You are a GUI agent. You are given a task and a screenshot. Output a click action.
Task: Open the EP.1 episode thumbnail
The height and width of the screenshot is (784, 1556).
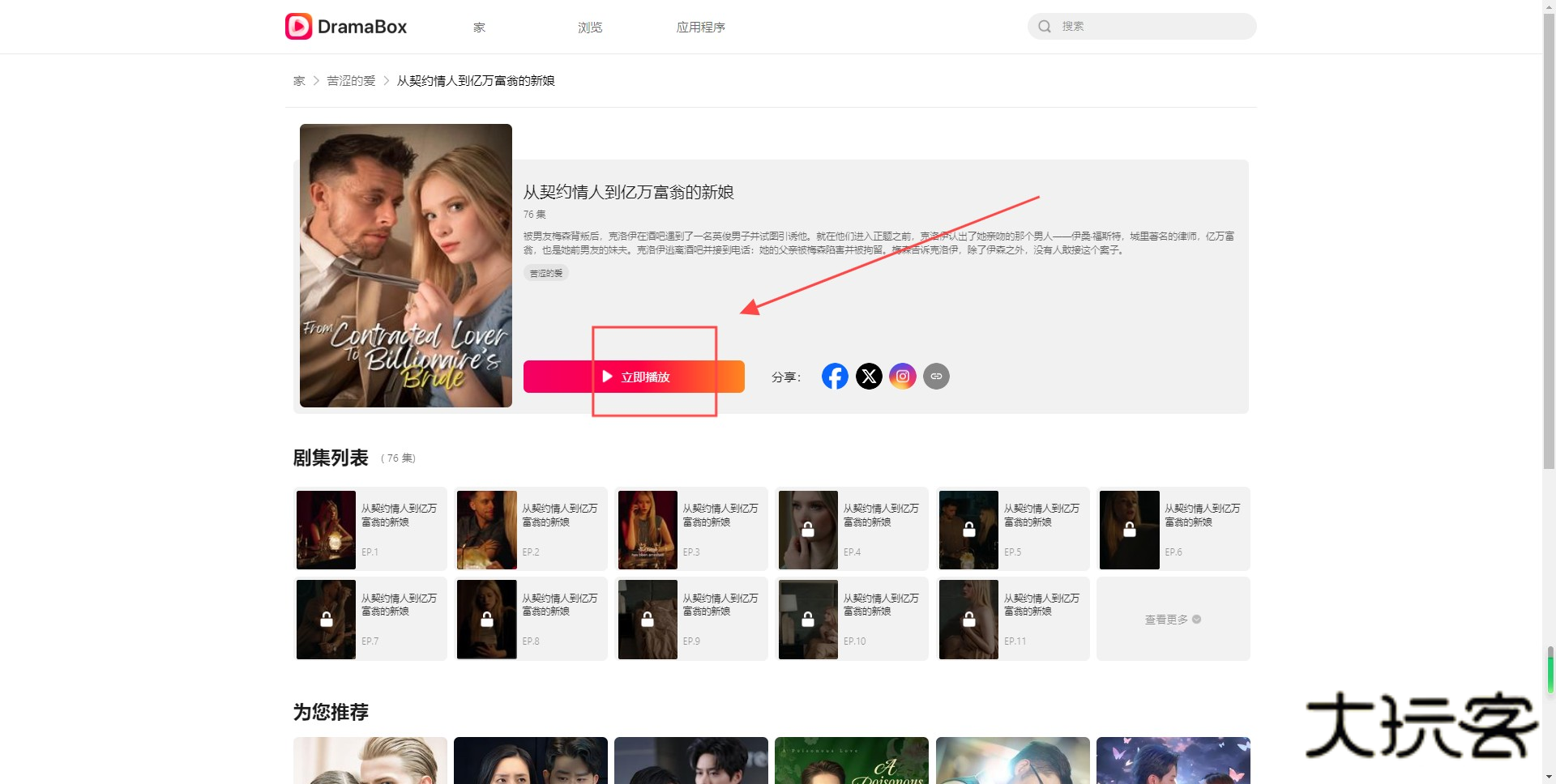(326, 530)
